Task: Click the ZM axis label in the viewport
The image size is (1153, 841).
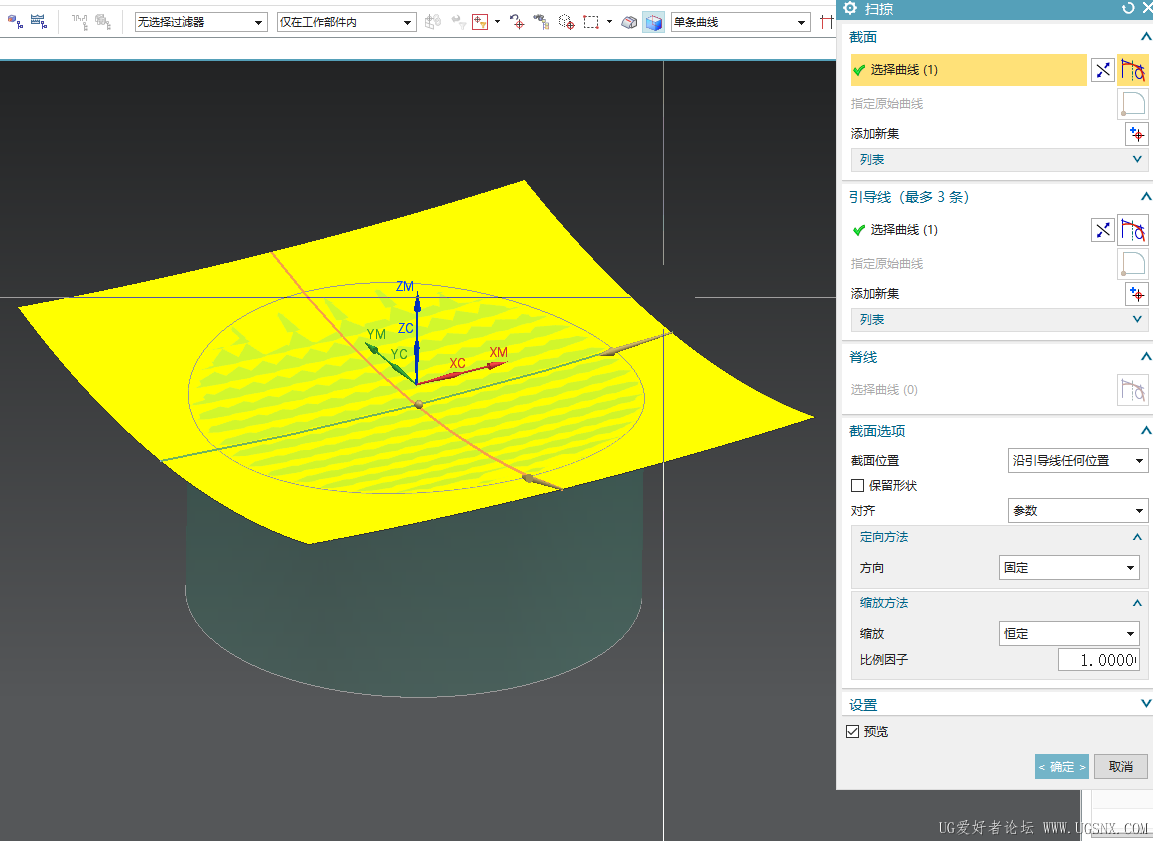Action: [405, 287]
